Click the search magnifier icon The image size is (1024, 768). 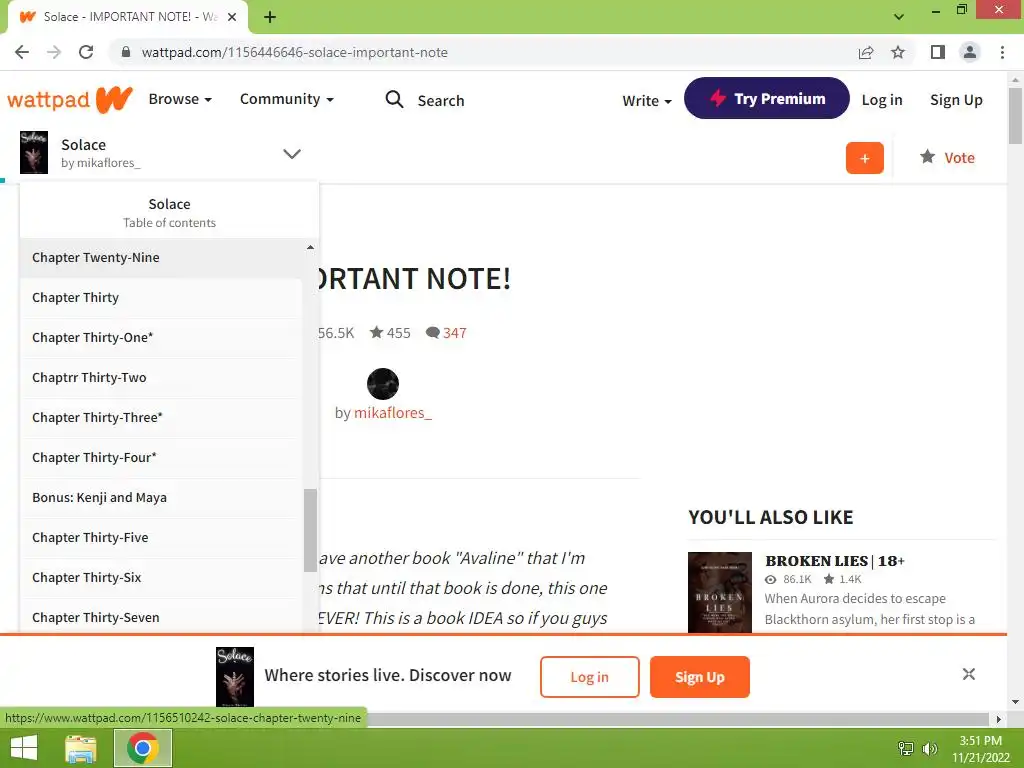pos(394,99)
